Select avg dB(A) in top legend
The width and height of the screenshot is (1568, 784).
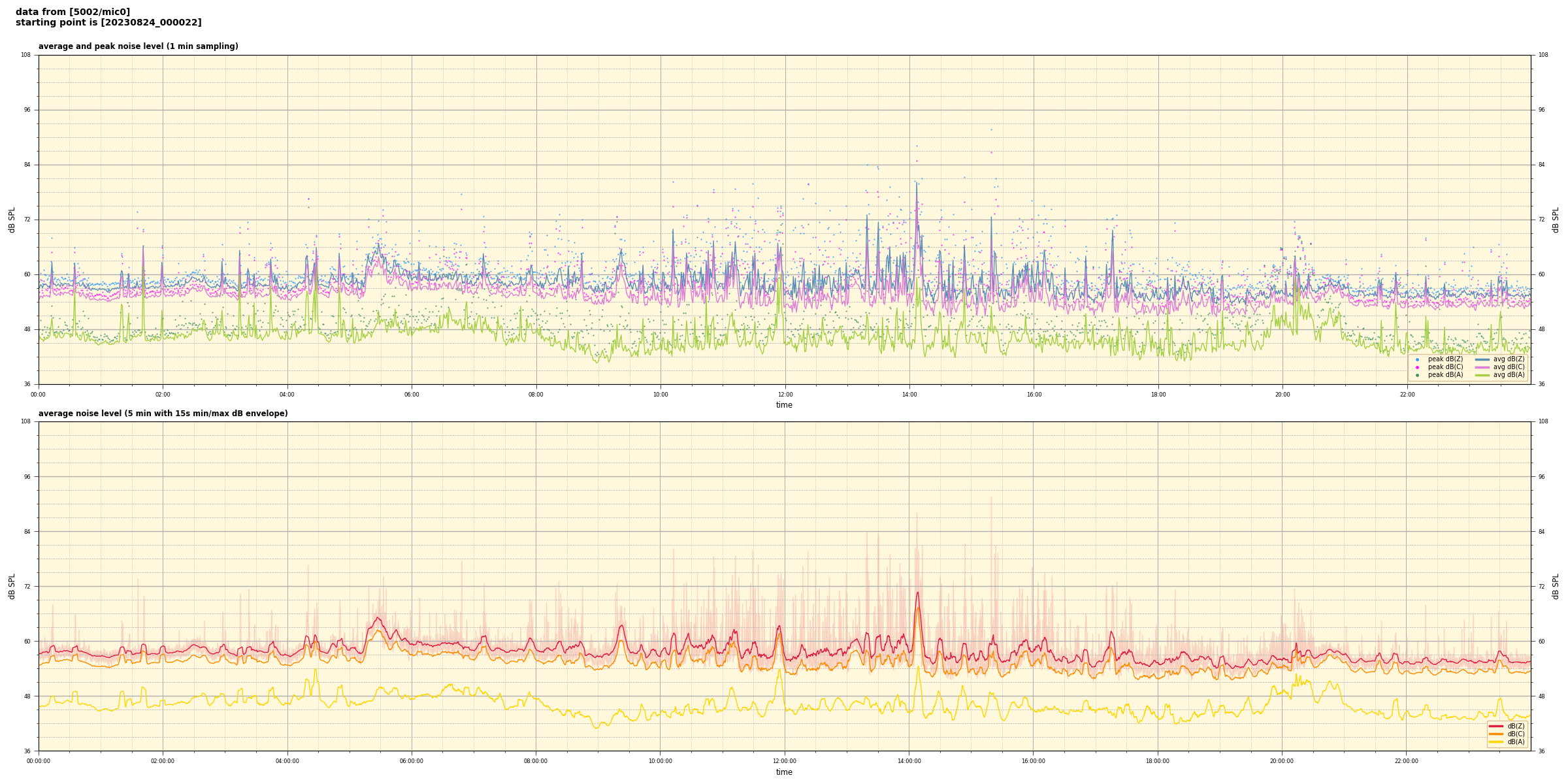(x=1482, y=375)
